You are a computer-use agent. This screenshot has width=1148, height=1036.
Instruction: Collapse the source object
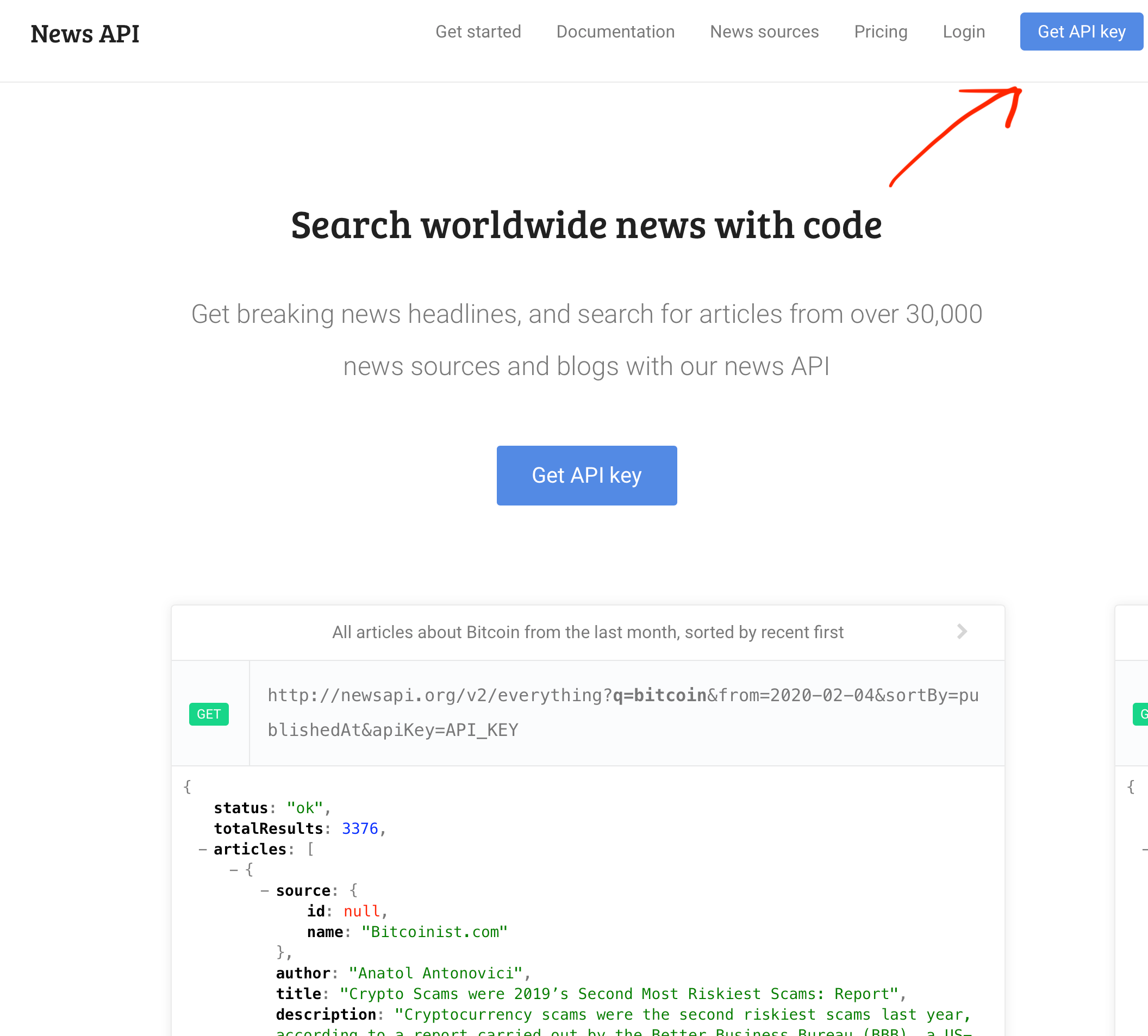(265, 891)
